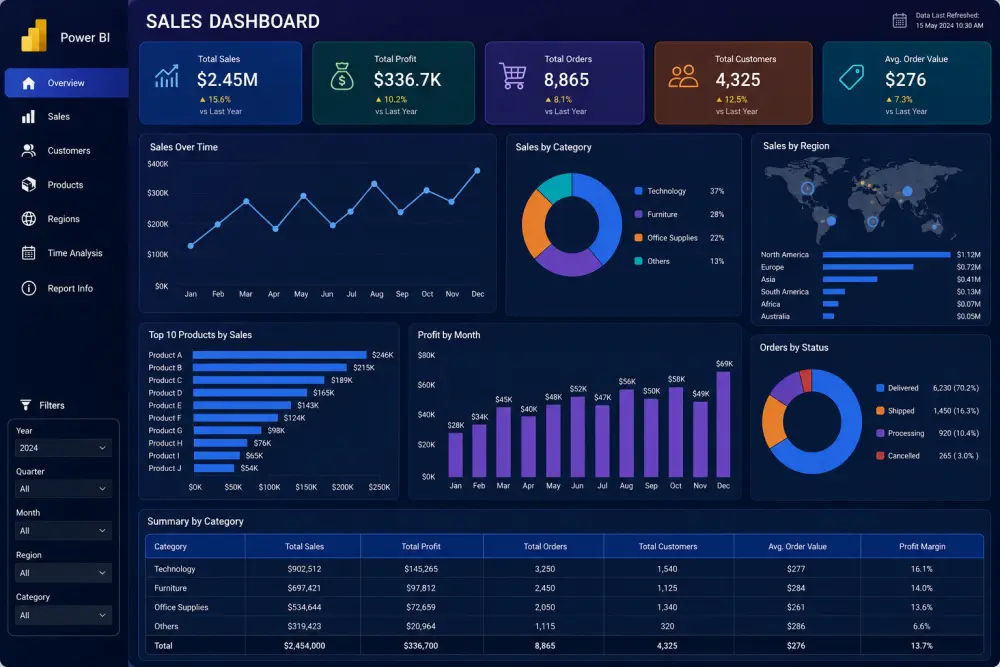Image resolution: width=1000 pixels, height=667 pixels.
Task: Switch to Regions page
Action: 64,219
